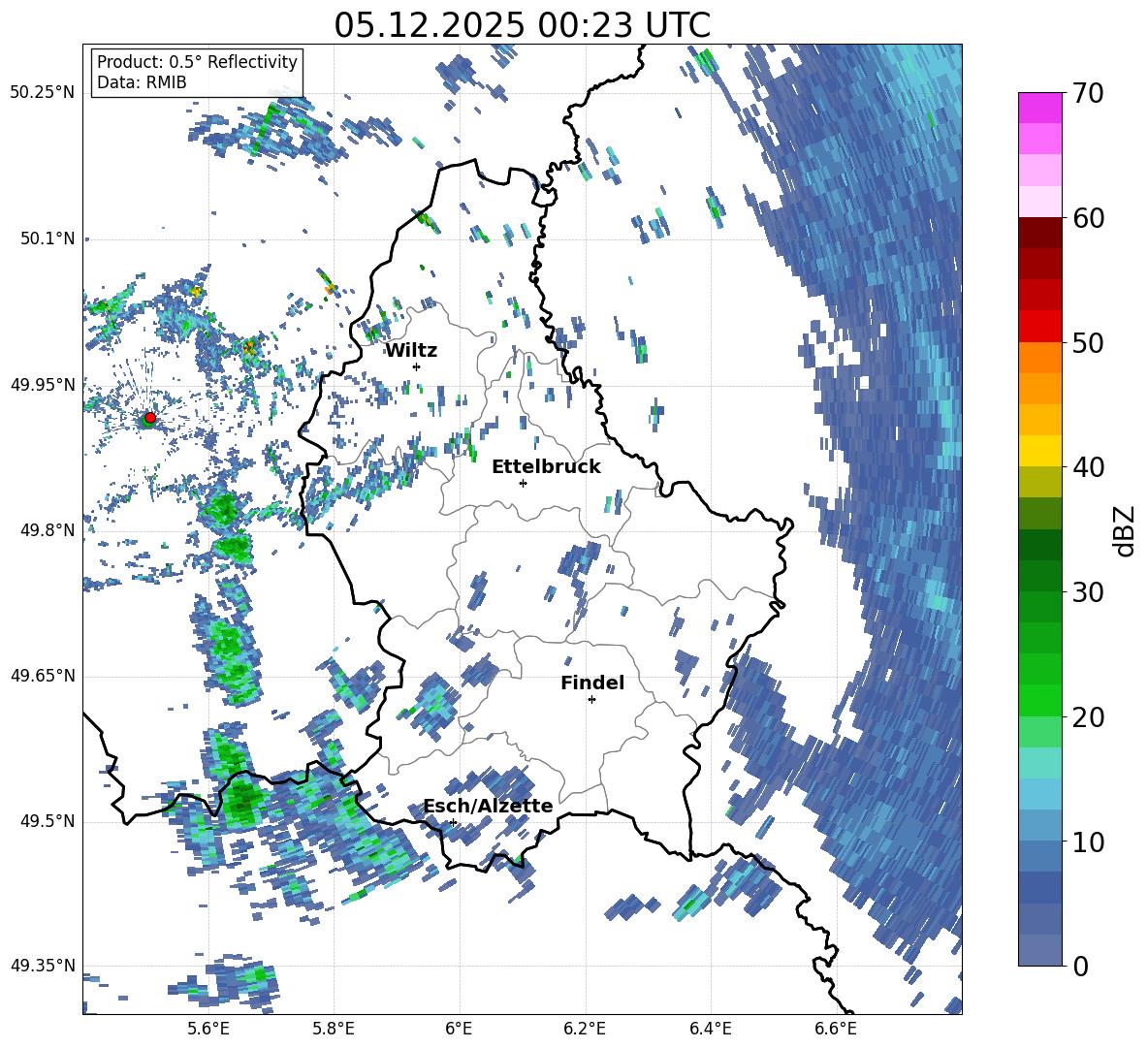Click the 49.35°N latitude label
The image size is (1148, 1048).
click(x=43, y=966)
